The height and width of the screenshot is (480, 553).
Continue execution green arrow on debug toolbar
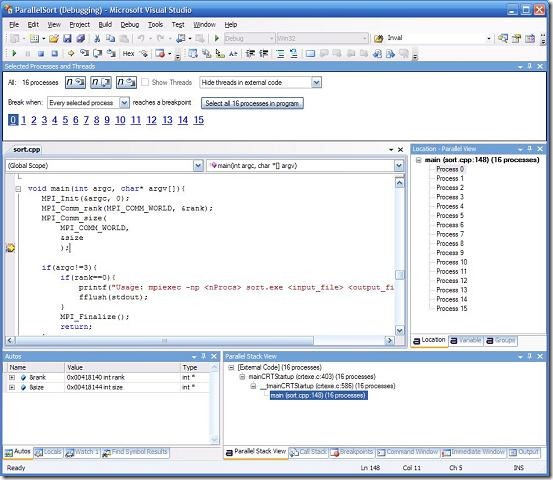(x=14, y=54)
